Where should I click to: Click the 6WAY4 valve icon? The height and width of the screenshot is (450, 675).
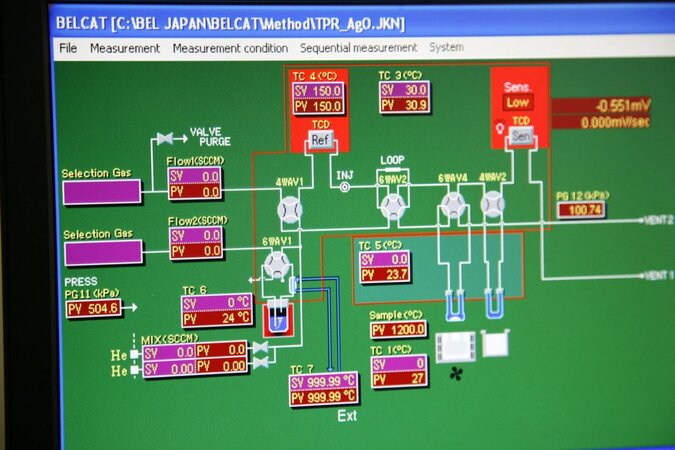[x=454, y=205]
